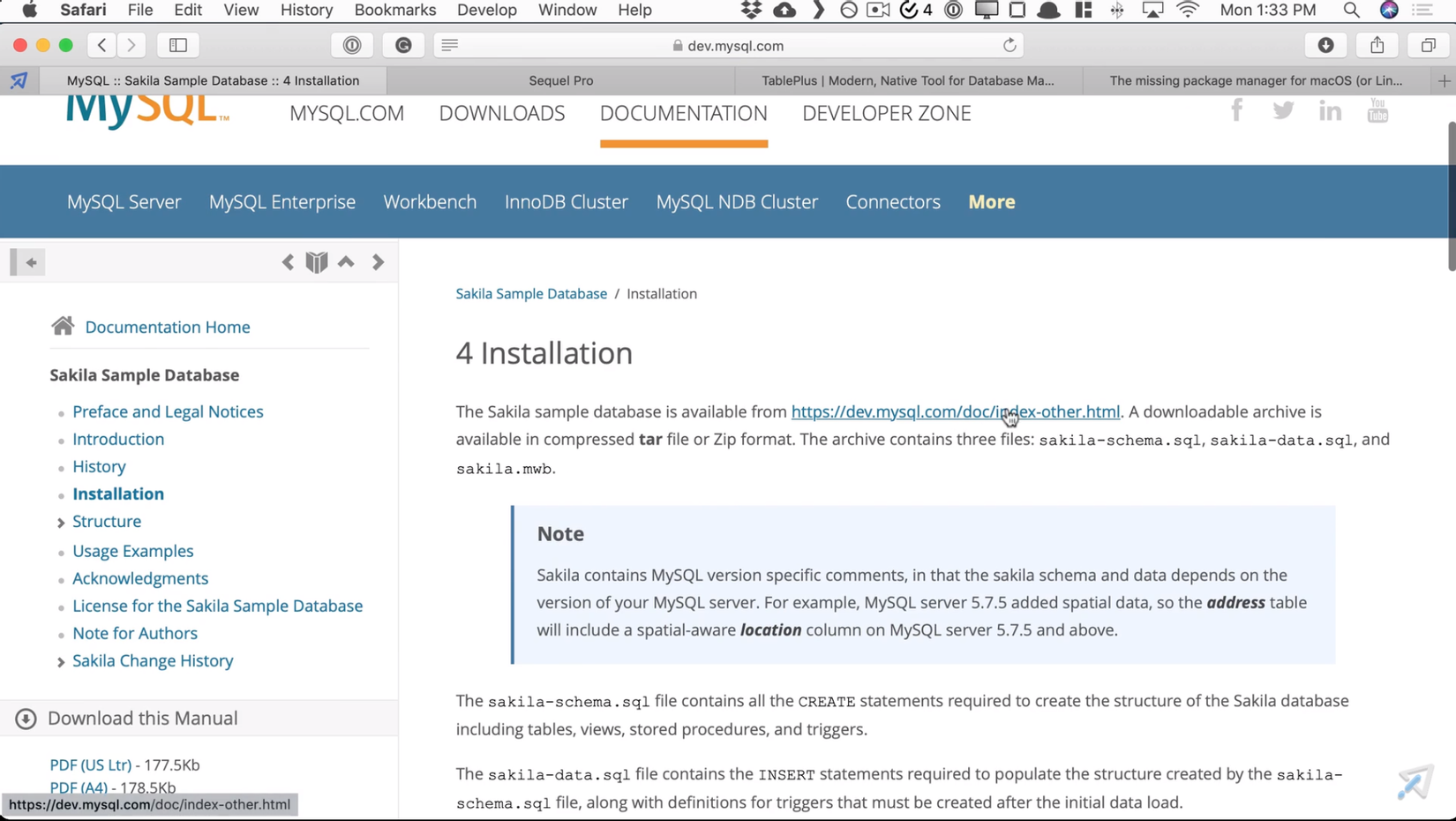
Task: Go to next manual section
Action: pos(378,262)
